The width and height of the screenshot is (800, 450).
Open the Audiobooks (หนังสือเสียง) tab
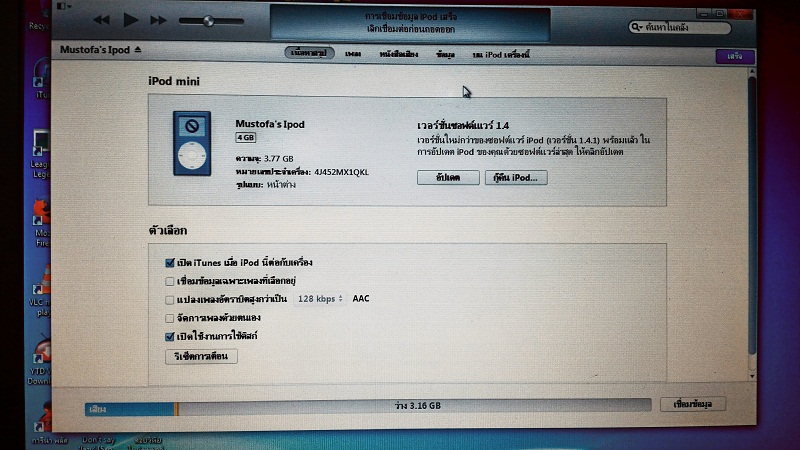coord(398,54)
